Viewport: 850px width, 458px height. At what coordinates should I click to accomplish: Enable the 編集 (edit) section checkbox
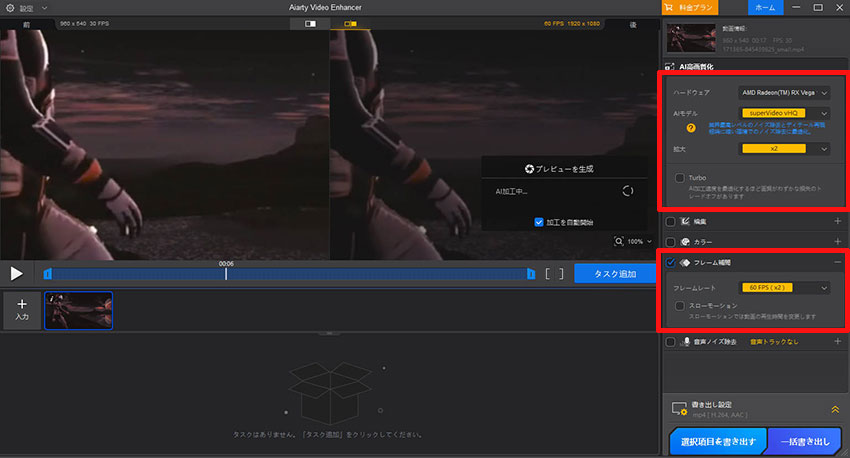(671, 221)
